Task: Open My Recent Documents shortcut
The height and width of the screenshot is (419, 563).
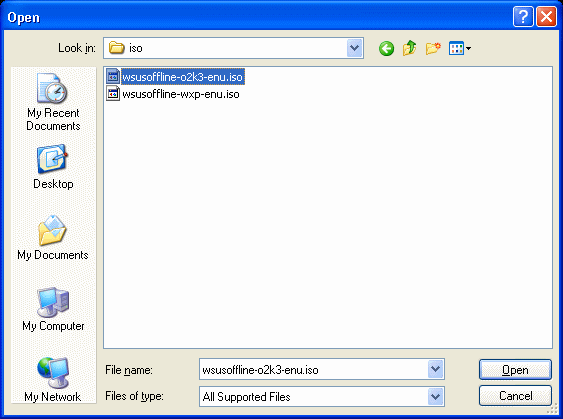Action: pyautogui.click(x=53, y=102)
